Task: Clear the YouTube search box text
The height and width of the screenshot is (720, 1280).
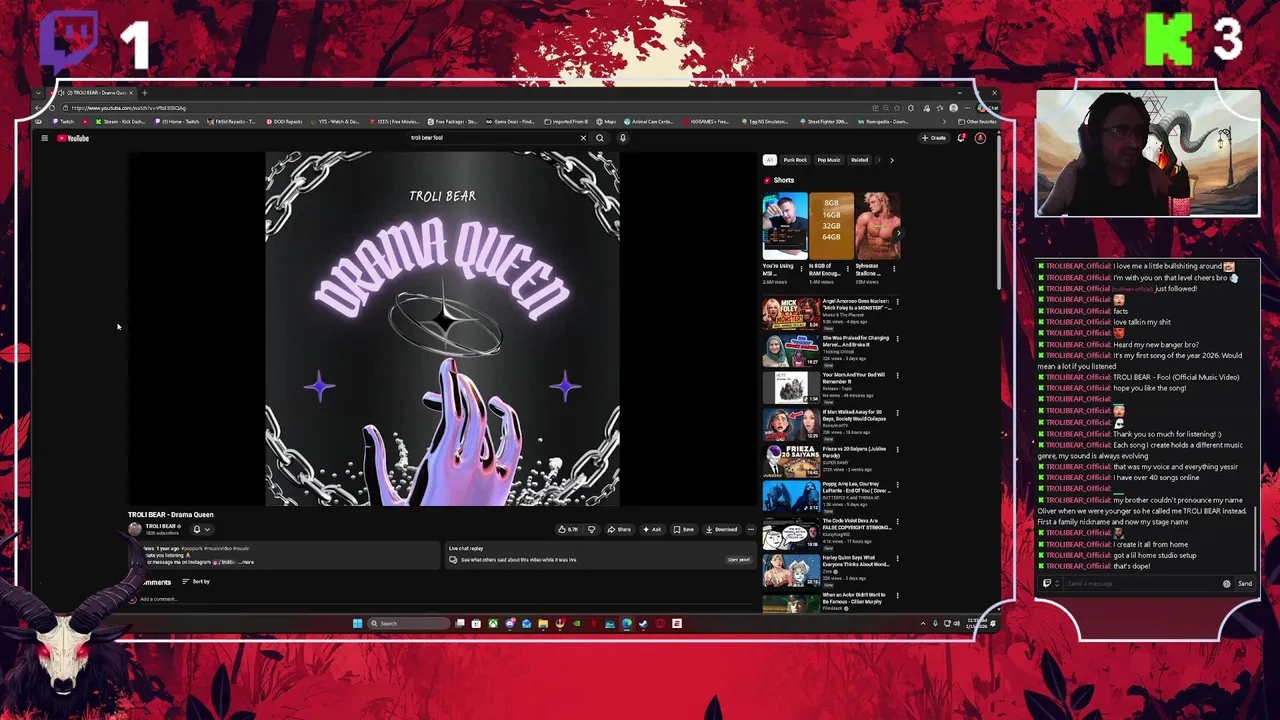Action: click(583, 138)
